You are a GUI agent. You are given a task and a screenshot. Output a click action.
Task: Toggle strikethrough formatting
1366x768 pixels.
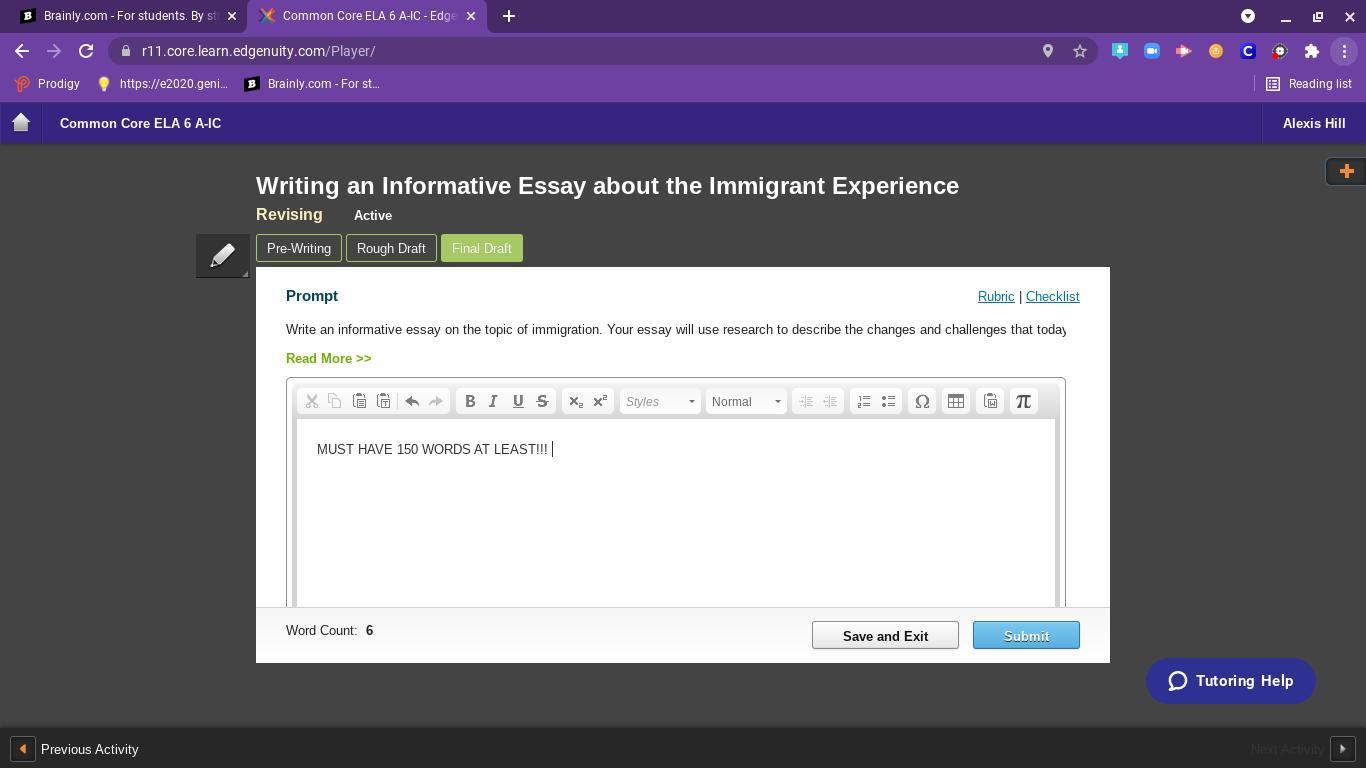pos(542,401)
